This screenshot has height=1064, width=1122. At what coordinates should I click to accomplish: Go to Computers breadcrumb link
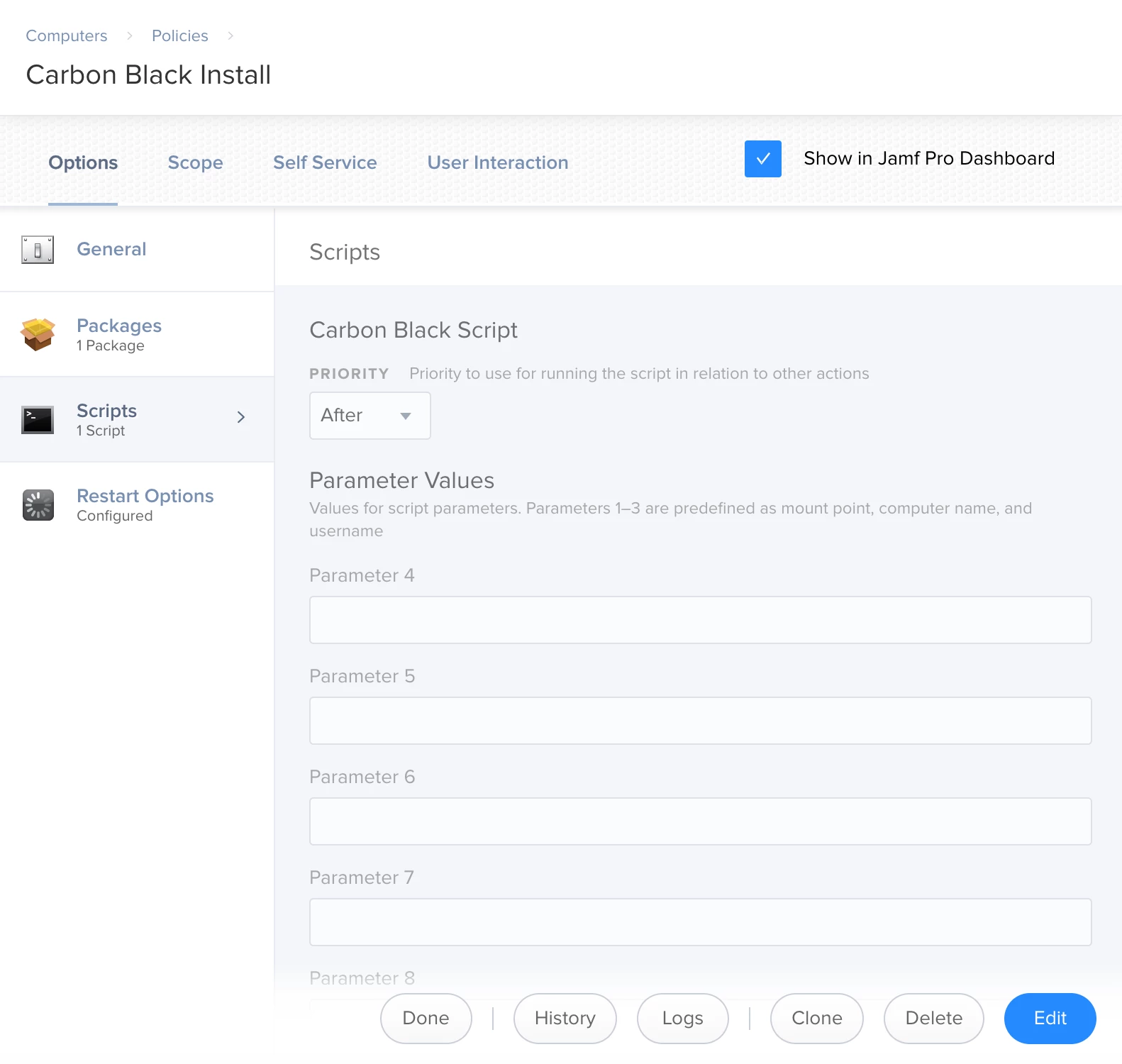pyautogui.click(x=67, y=35)
